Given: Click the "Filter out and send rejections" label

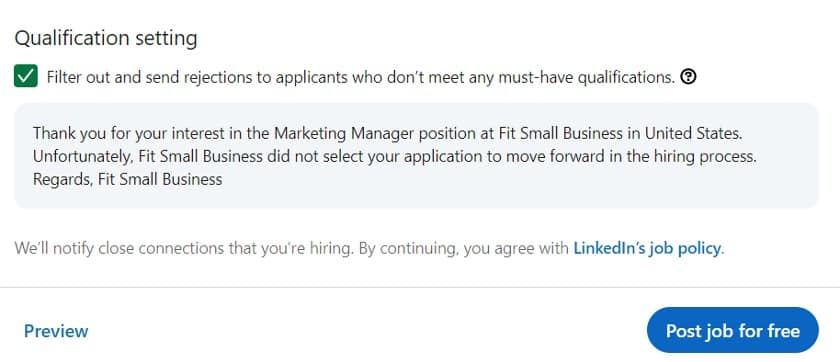Looking at the screenshot, I should point(360,78).
